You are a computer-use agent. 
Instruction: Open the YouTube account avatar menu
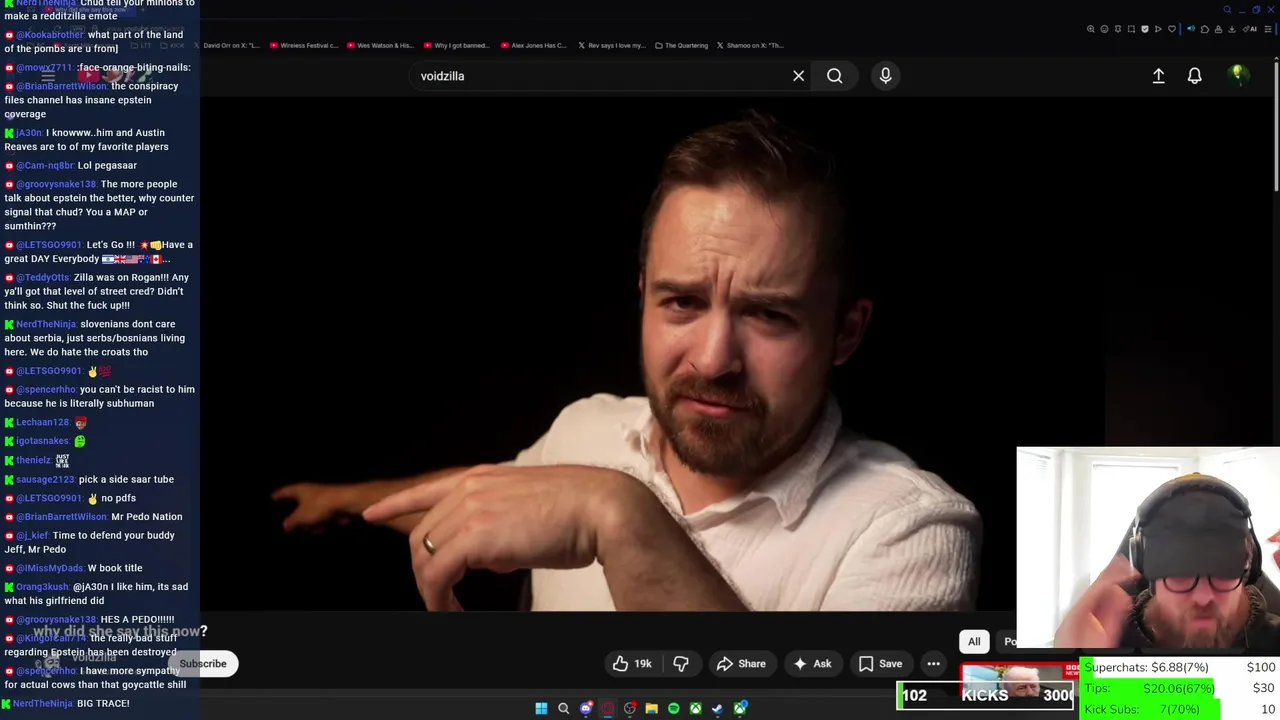(x=1238, y=75)
